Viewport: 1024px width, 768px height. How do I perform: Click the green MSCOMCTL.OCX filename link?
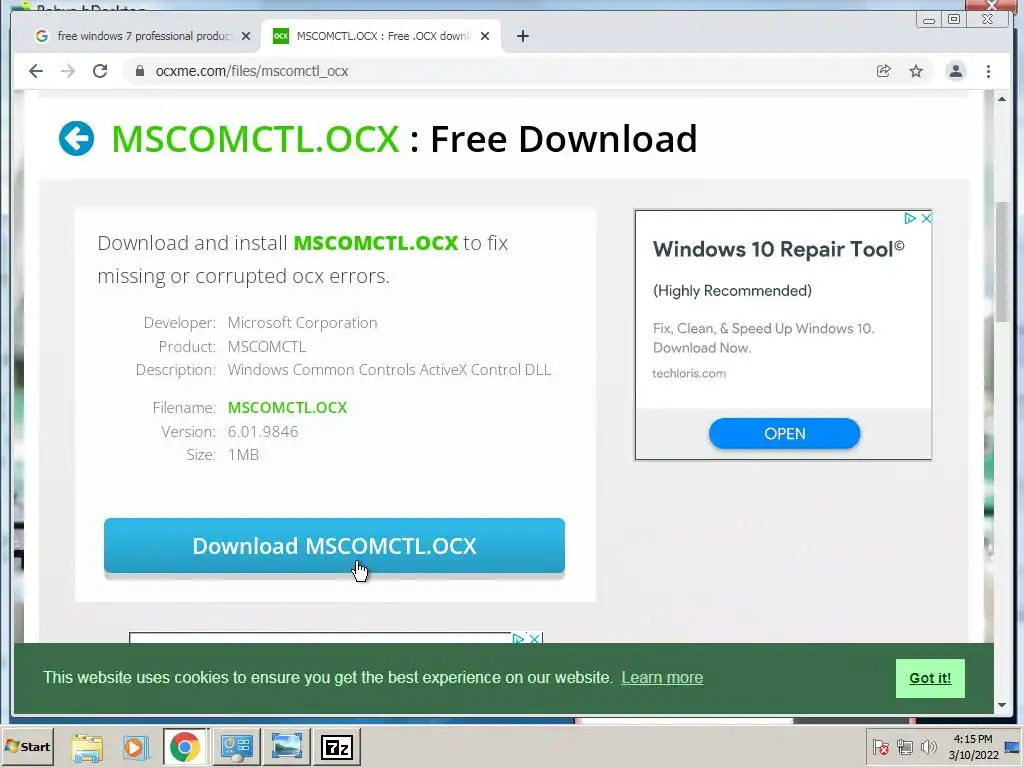point(287,408)
